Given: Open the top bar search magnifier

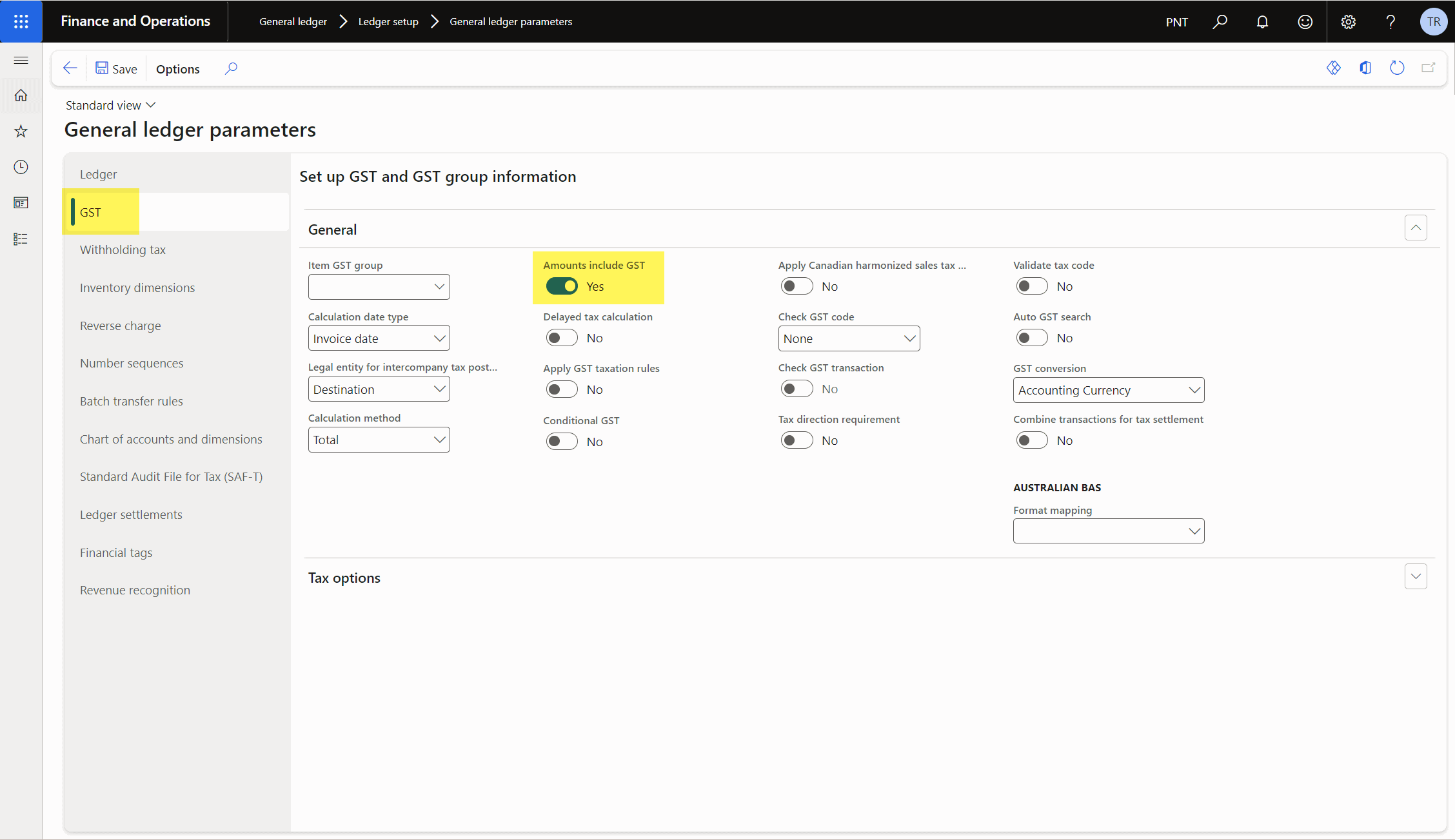Looking at the screenshot, I should [1220, 21].
